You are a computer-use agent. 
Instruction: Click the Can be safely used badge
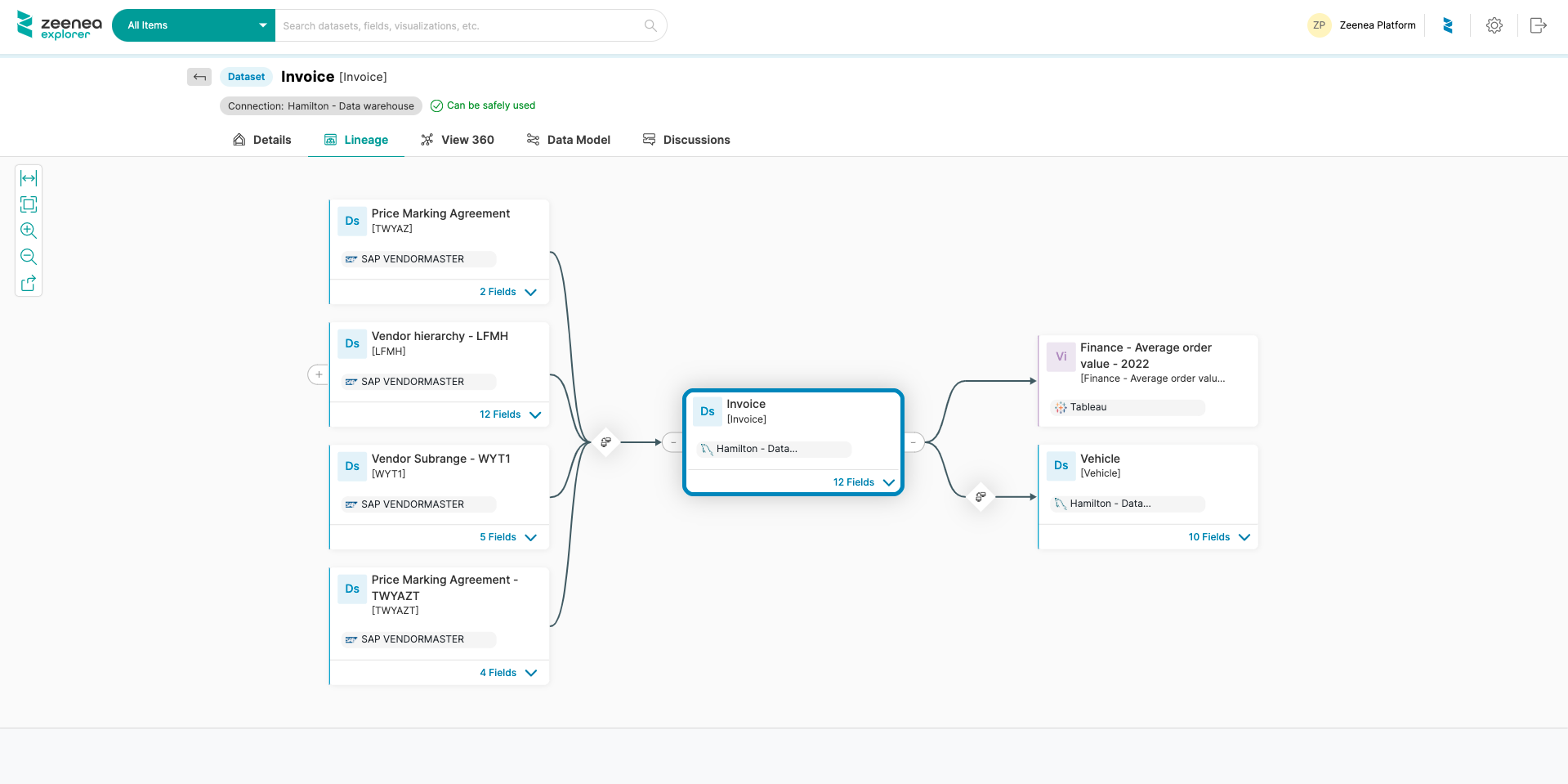(483, 105)
